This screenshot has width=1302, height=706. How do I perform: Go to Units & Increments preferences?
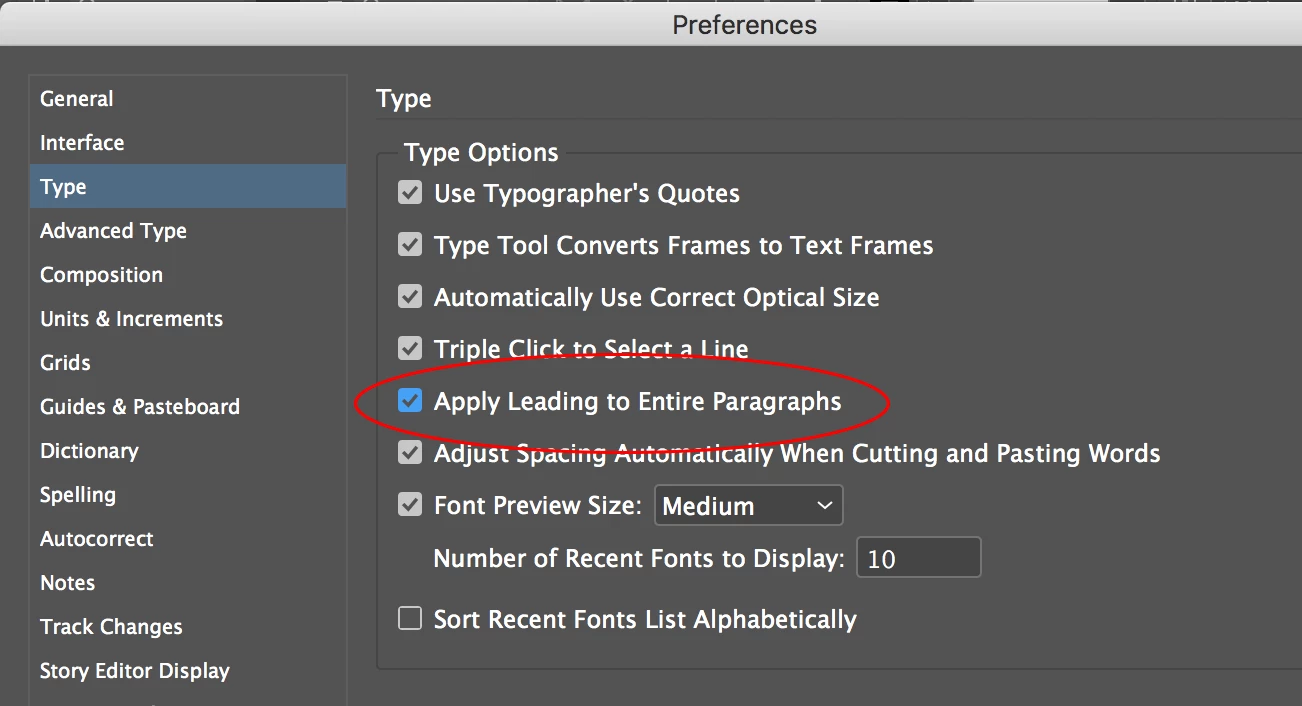[131, 319]
